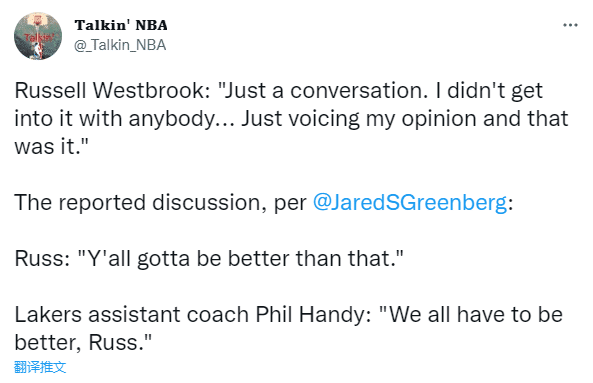
Task: Open the Talkin' NBA display name
Action: [121, 25]
